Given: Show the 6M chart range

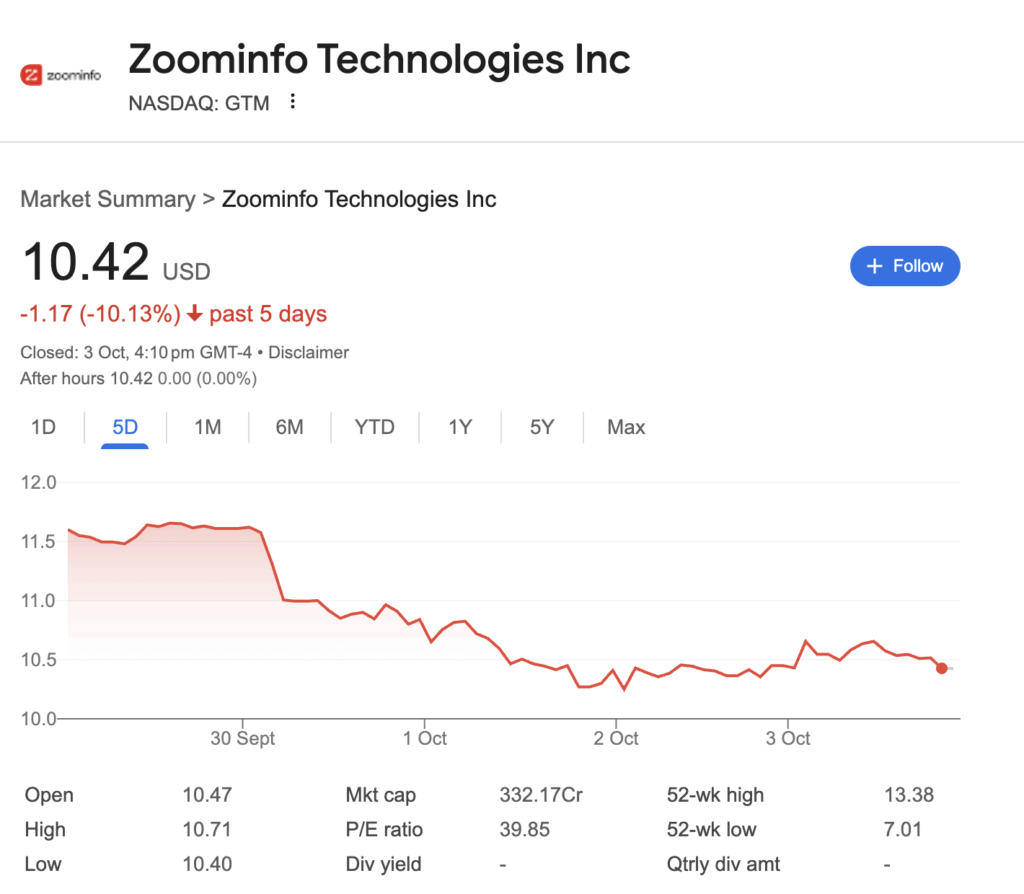Looking at the screenshot, I should click(x=289, y=428).
